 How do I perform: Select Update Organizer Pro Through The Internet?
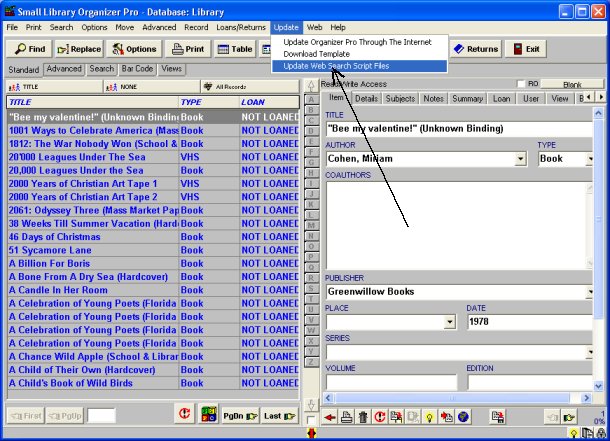pyautogui.click(x=357, y=42)
